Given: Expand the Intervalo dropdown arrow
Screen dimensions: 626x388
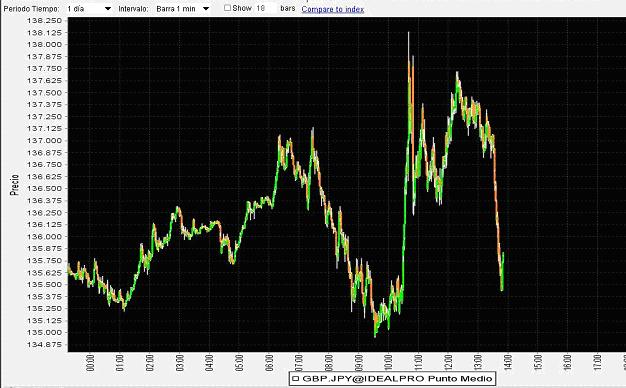Looking at the screenshot, I should pyautogui.click(x=206, y=9).
